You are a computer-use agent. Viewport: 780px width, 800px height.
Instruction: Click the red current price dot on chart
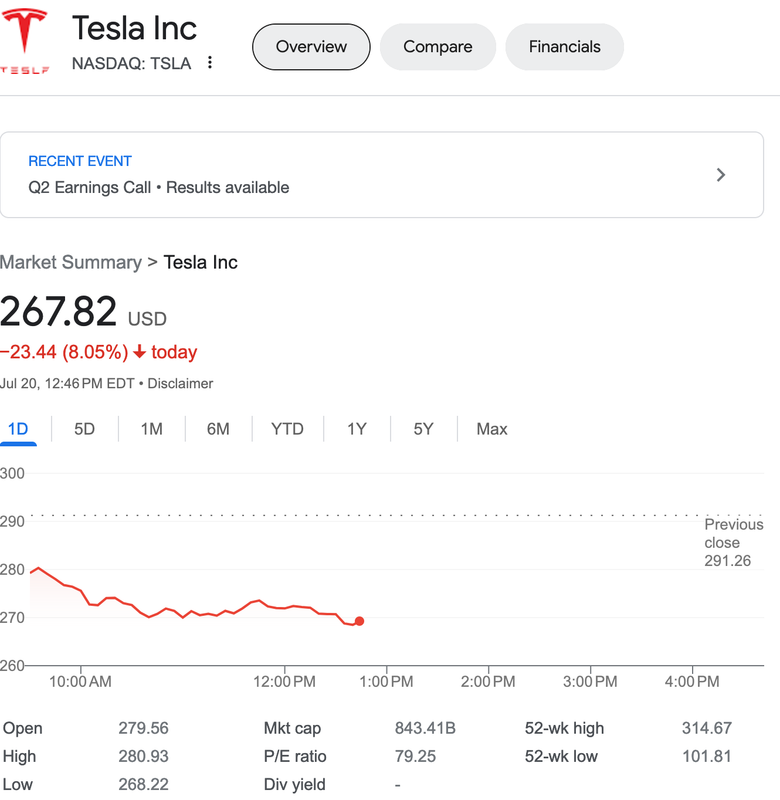pyautogui.click(x=359, y=621)
